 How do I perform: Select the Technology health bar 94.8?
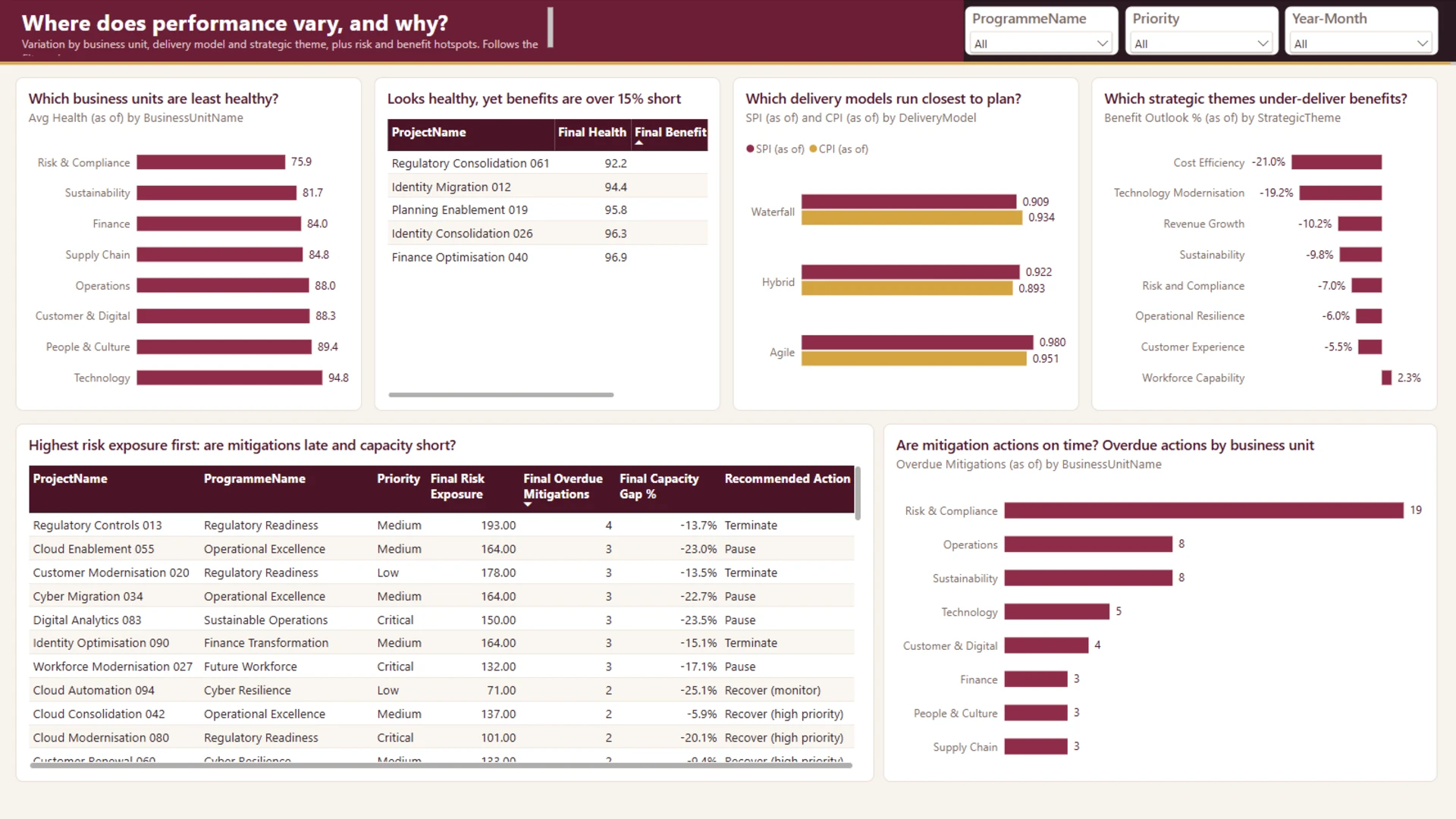point(229,378)
